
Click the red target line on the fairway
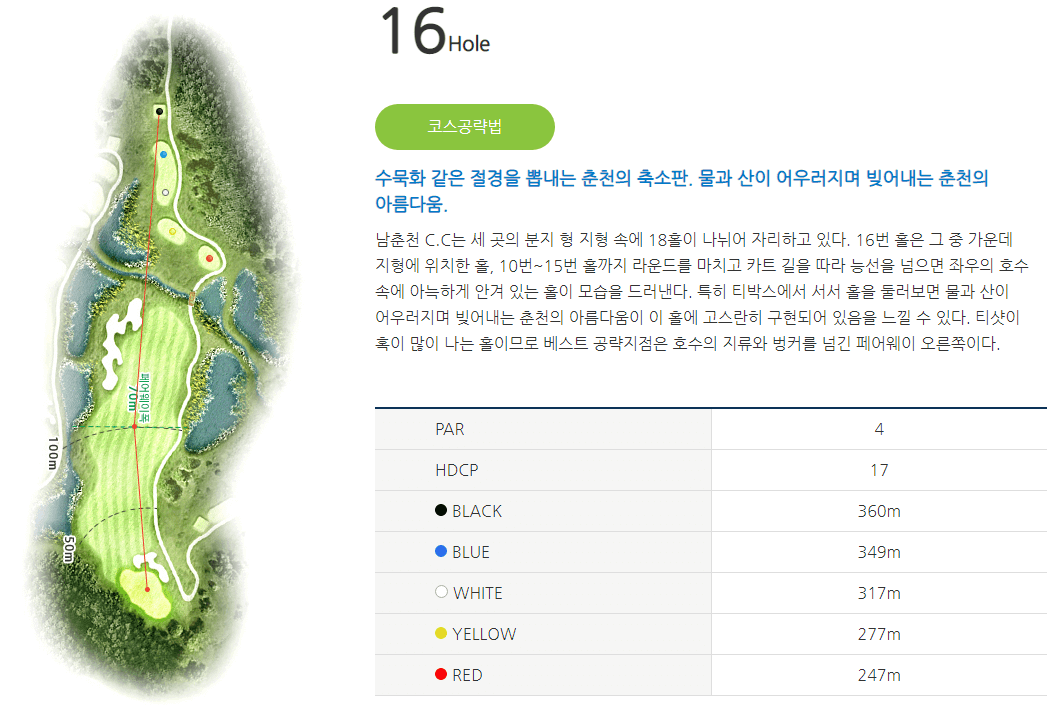click(x=137, y=450)
